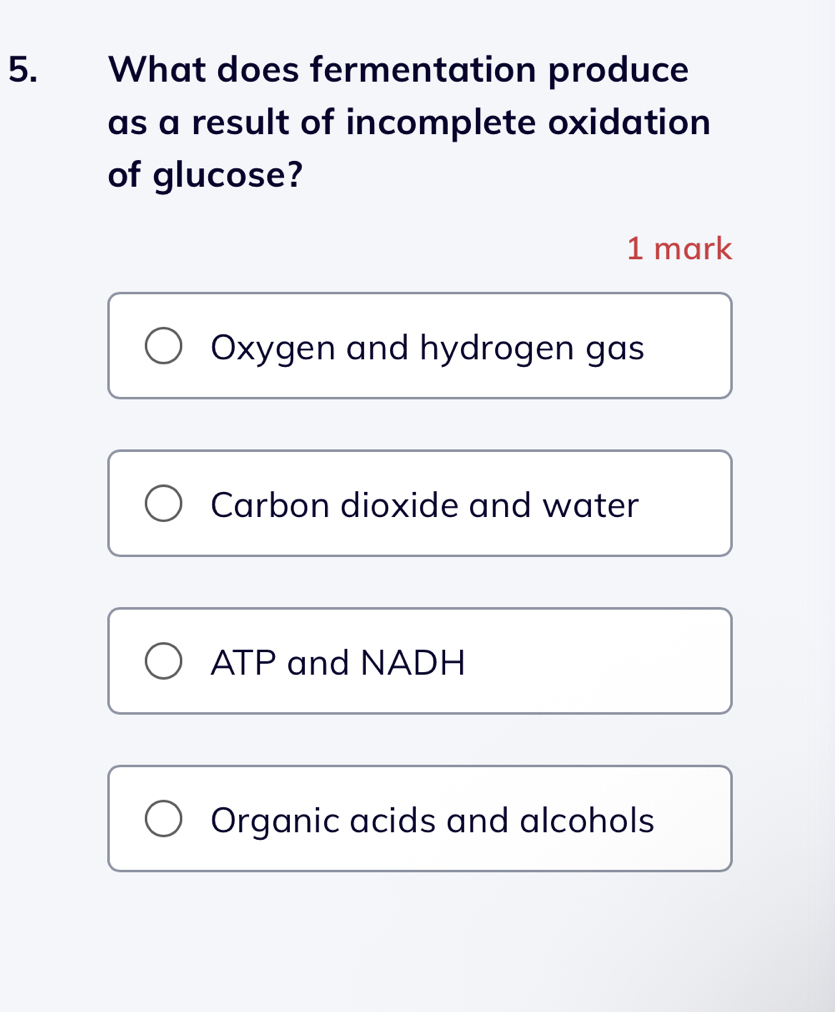Image resolution: width=835 pixels, height=1012 pixels.
Task: Select the "Oxygen and hydrogen gas" radio button
Action: pyautogui.click(x=164, y=346)
